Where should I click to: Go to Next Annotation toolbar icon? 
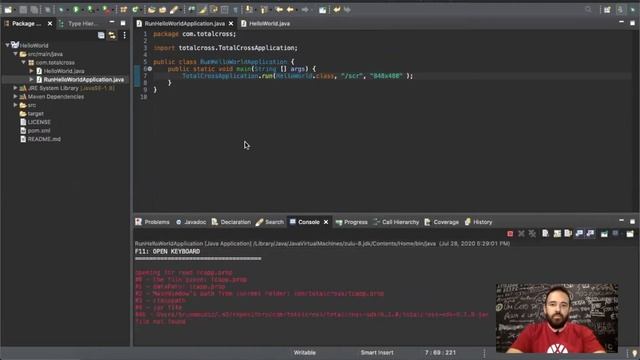click(249, 9)
